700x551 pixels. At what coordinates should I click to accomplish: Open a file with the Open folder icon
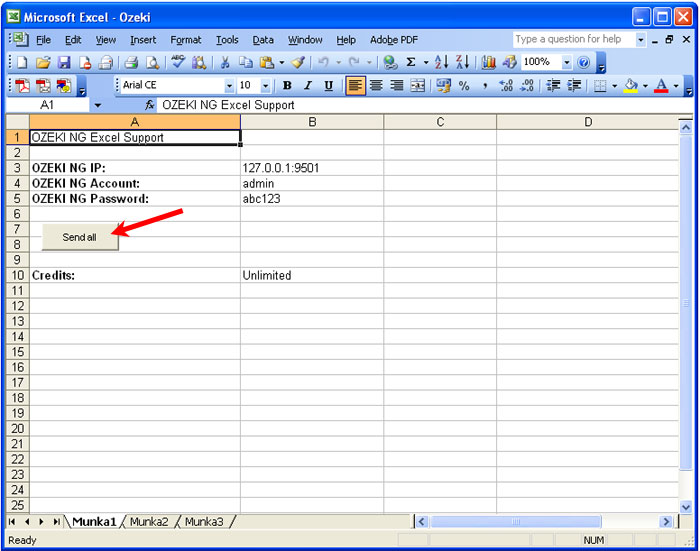point(43,63)
